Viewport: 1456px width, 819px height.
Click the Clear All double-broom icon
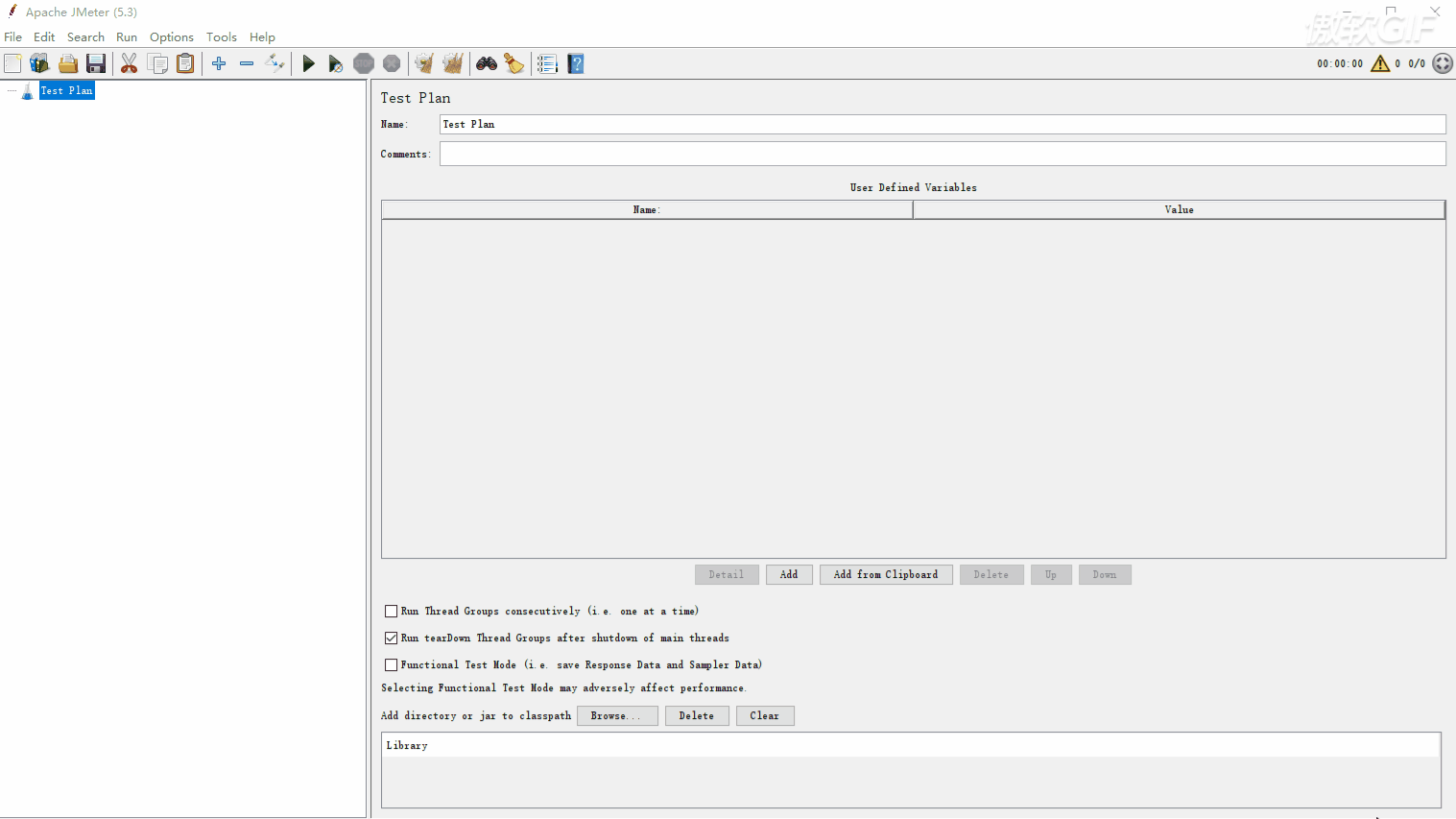click(x=453, y=63)
